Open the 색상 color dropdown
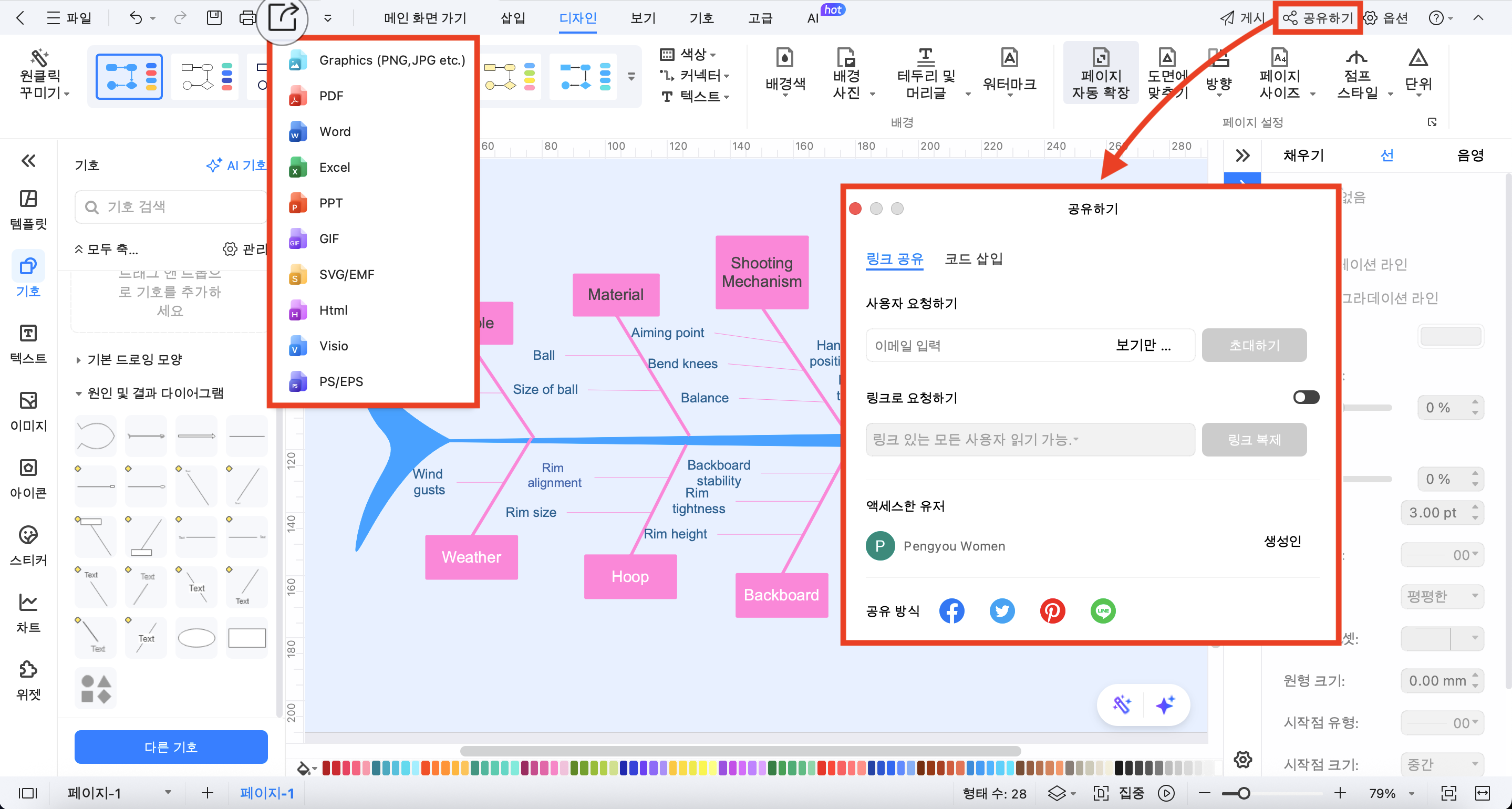Screen dimensions: 1512x809 [x=688, y=55]
